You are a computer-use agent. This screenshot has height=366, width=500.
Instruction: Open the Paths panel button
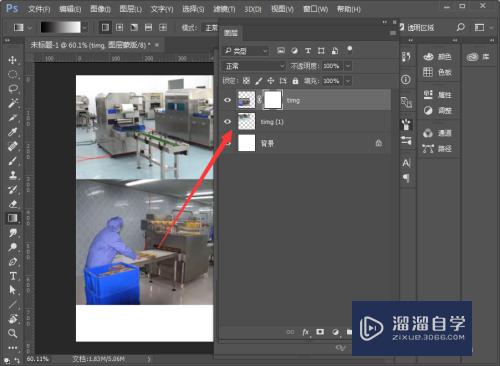[x=437, y=148]
